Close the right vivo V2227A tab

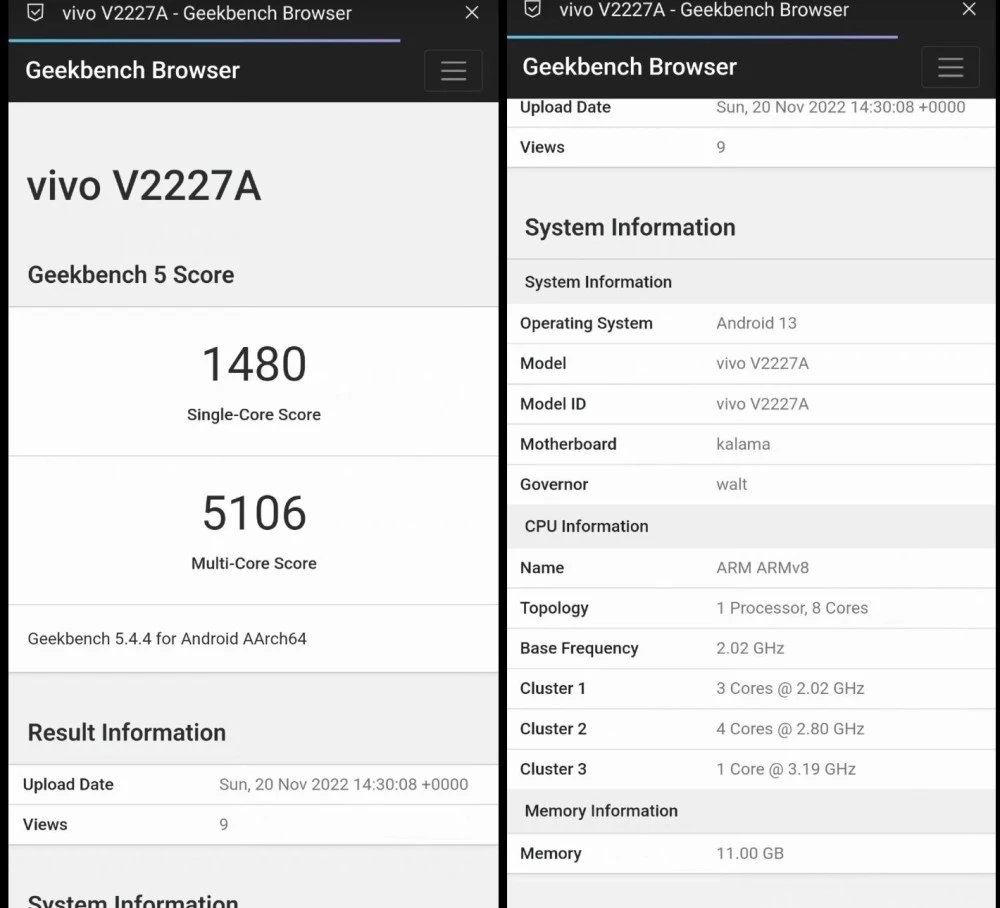point(969,9)
